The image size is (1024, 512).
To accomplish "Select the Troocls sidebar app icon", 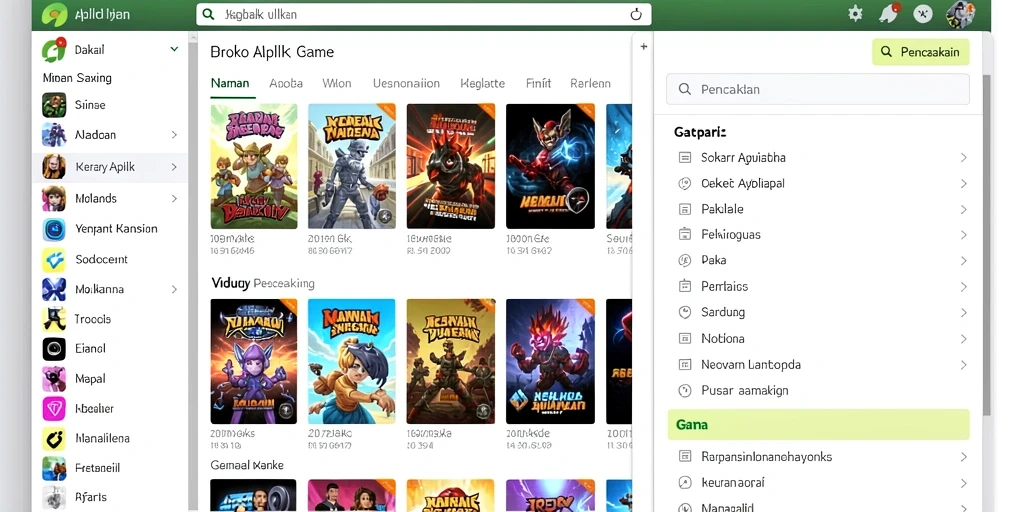I will pyautogui.click(x=54, y=319).
